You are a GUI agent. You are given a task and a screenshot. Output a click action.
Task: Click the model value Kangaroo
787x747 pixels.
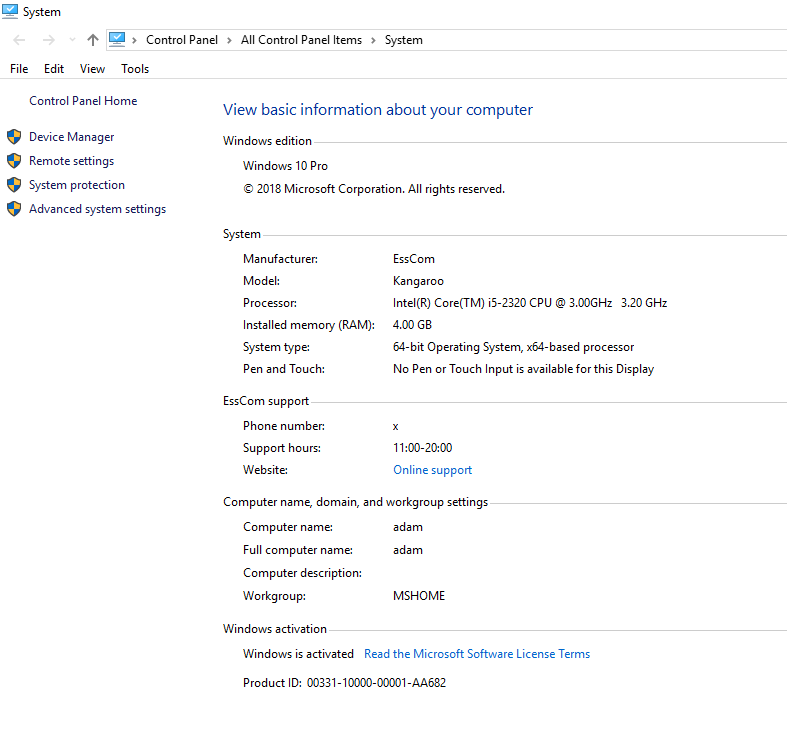click(x=418, y=281)
